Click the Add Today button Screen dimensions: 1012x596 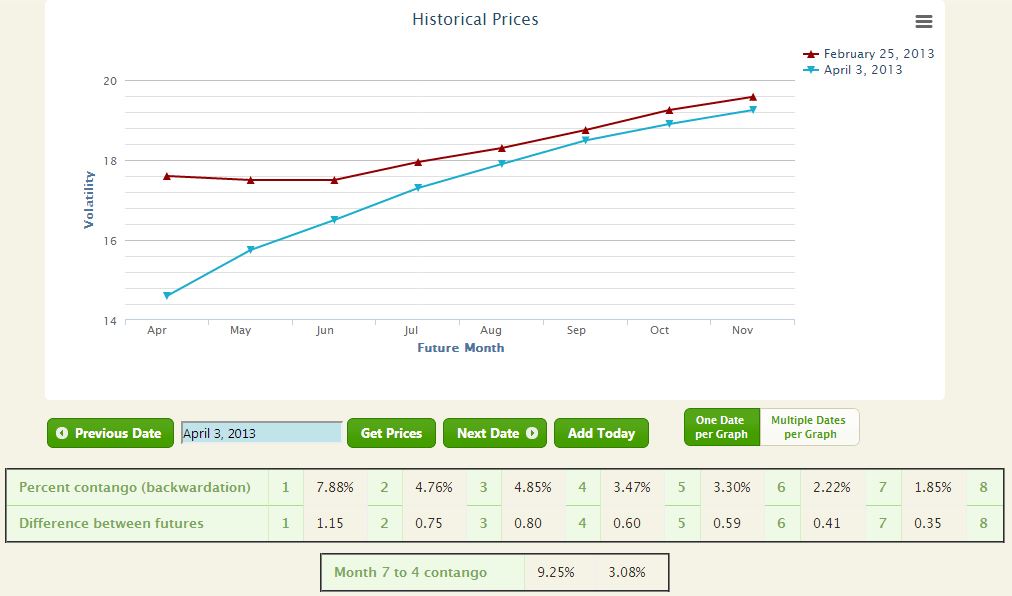pos(601,433)
